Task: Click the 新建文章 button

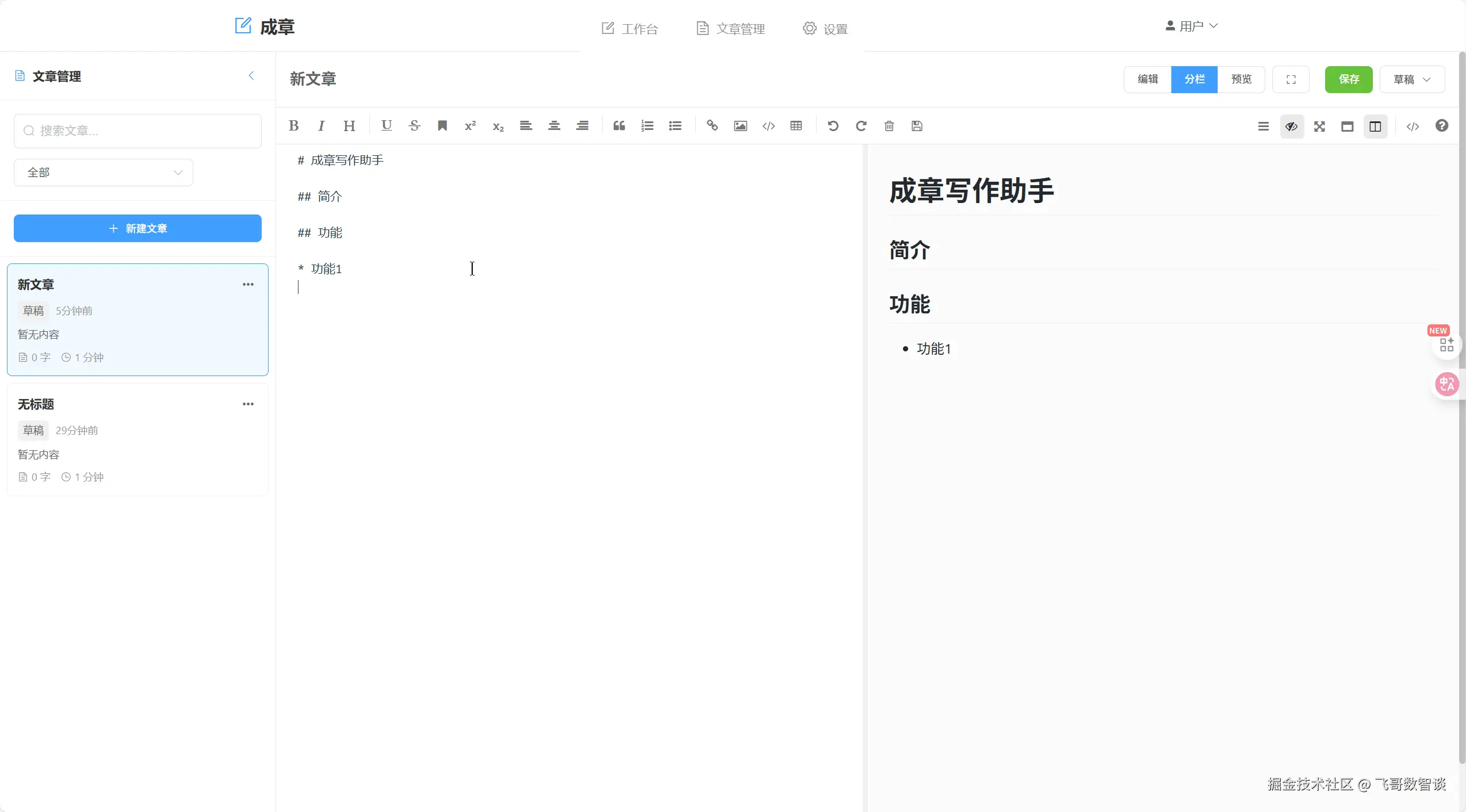Action: point(137,228)
